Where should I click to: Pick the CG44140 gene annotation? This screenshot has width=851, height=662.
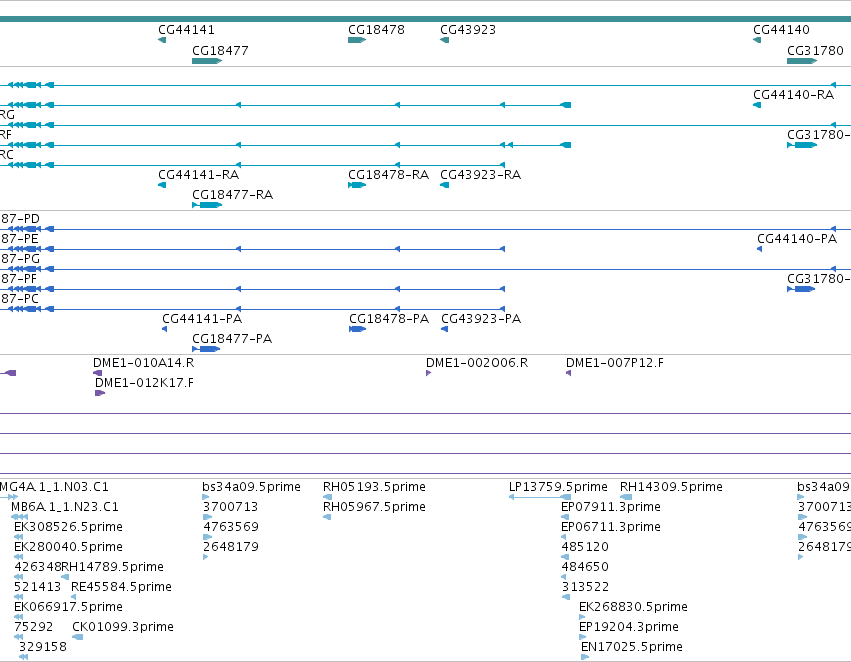pos(781,30)
